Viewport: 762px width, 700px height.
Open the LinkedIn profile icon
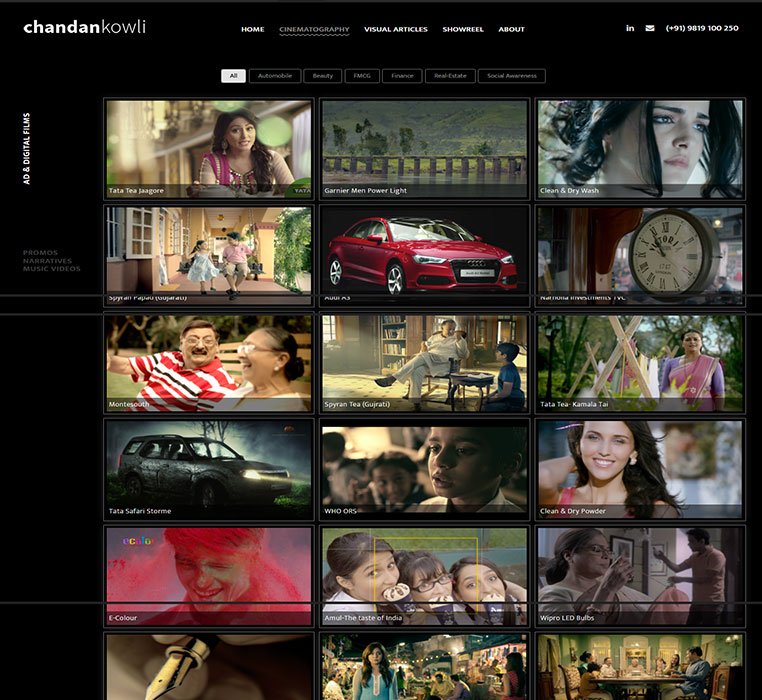630,28
